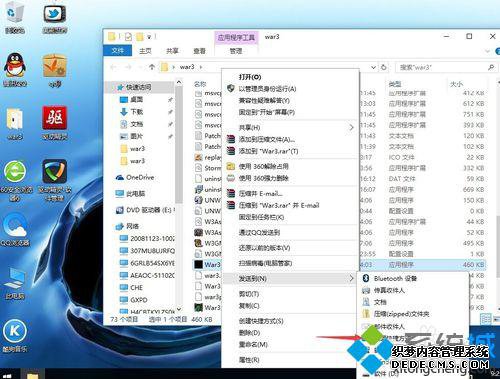Click chevron after war3 in address bar
Image resolution: width=500 pixels, height=379 pixels.
point(201,67)
